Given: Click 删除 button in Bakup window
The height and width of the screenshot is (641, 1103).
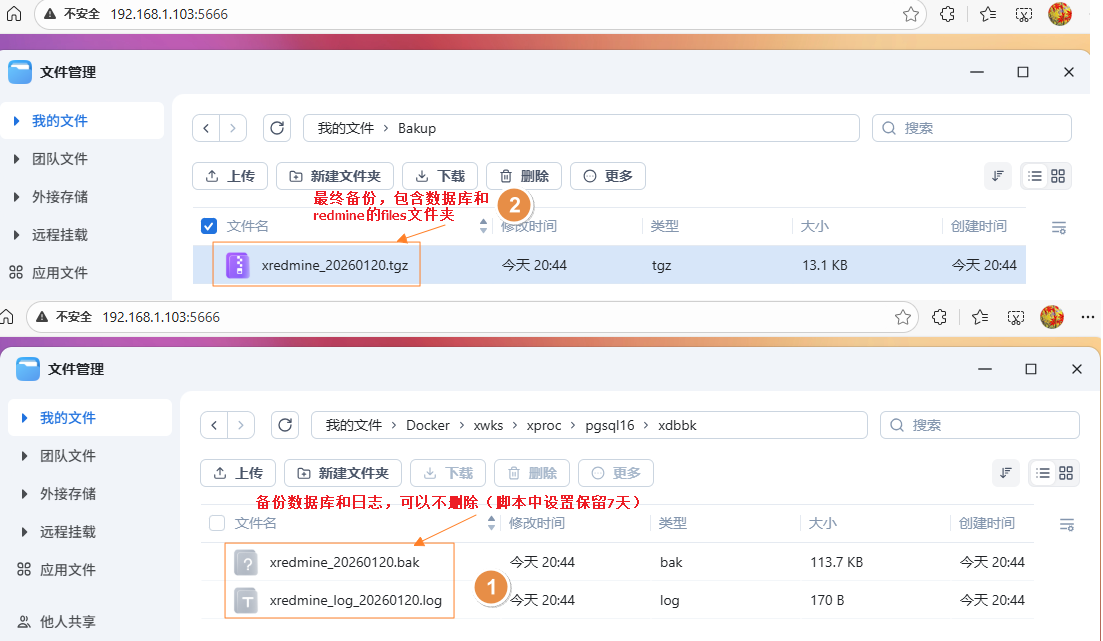Looking at the screenshot, I should (x=524, y=176).
